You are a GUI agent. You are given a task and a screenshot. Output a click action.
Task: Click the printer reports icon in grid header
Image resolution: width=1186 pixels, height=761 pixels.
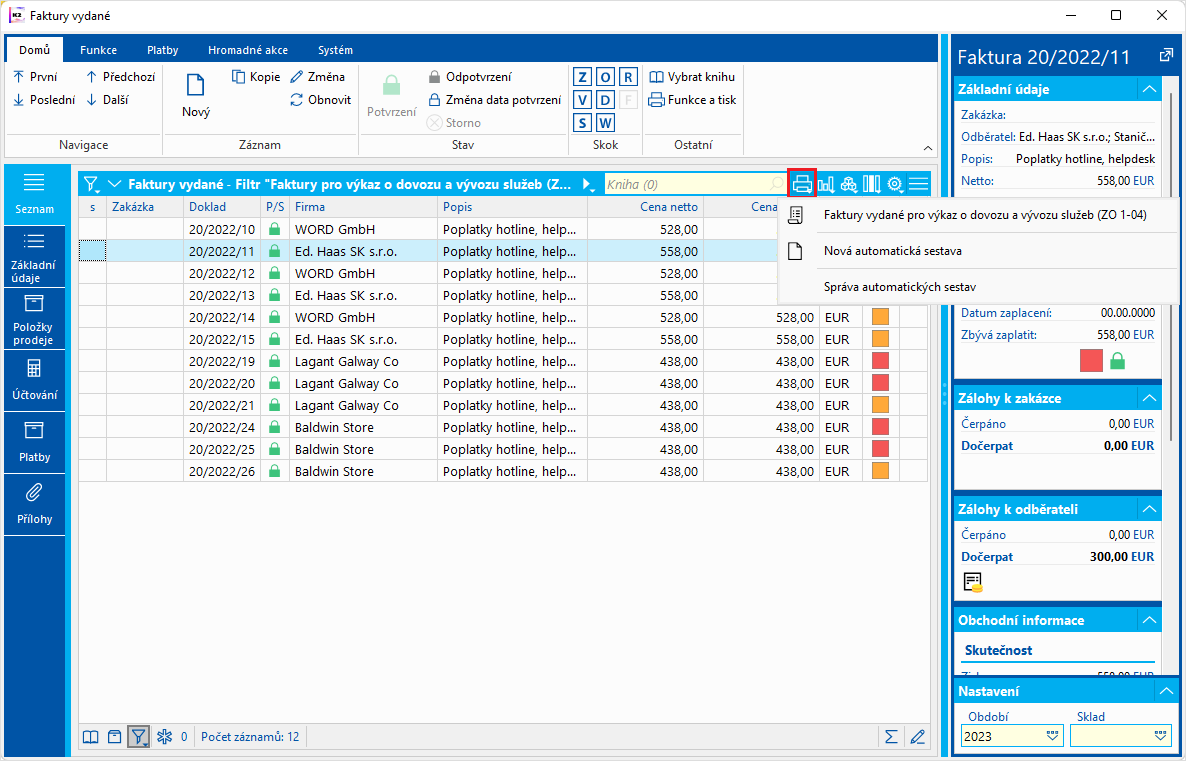802,184
